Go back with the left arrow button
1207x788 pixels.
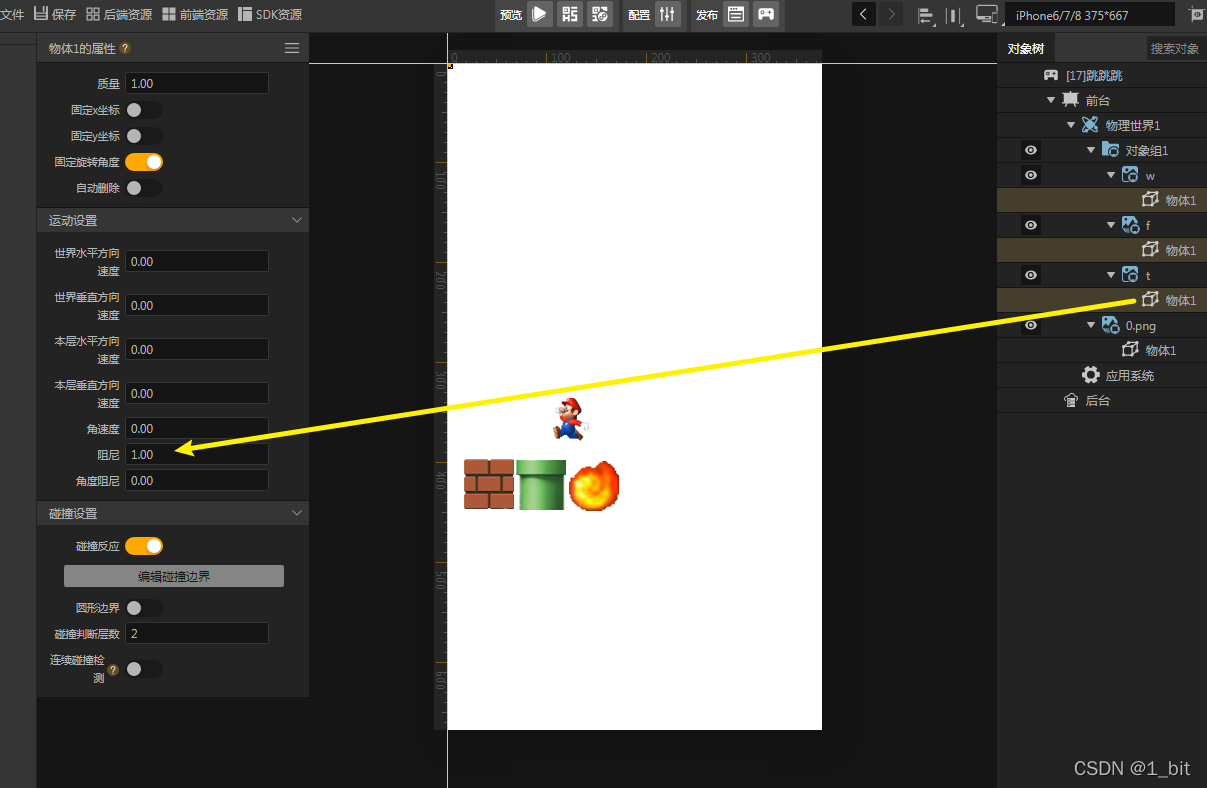point(864,14)
